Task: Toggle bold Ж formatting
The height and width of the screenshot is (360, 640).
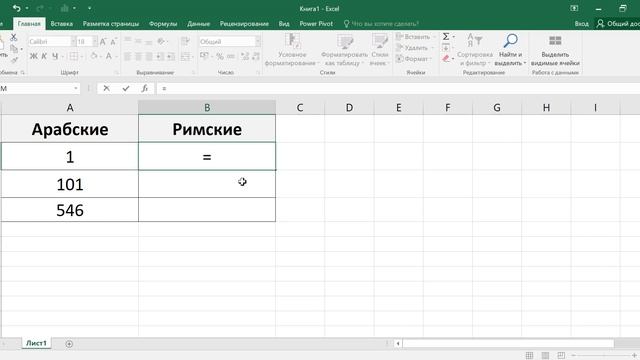Action: (33, 56)
